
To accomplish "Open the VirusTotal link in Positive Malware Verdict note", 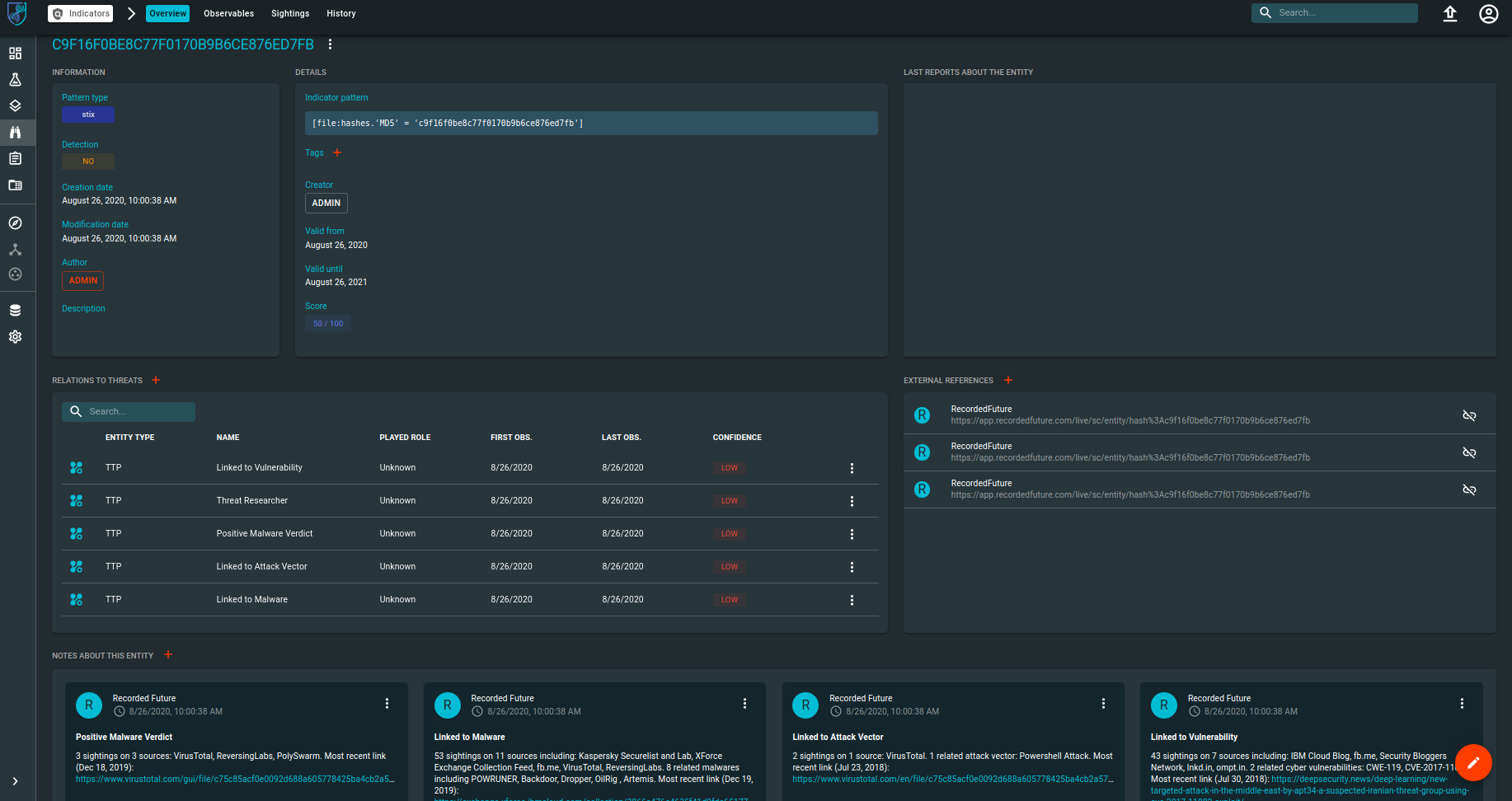I will [x=231, y=778].
